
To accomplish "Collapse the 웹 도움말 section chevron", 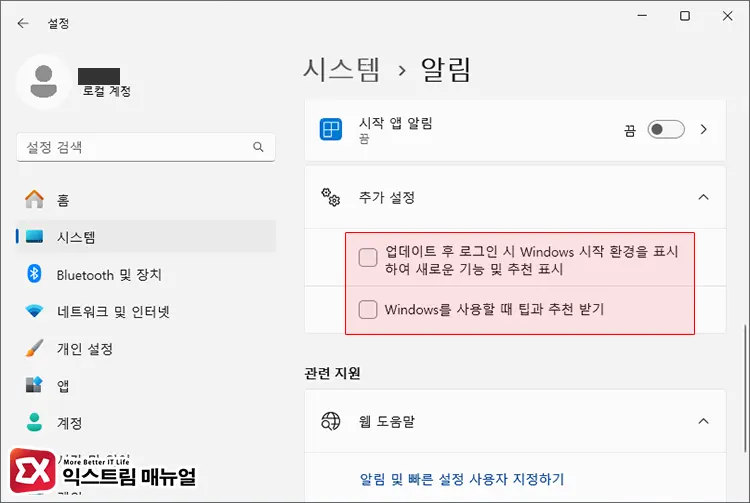I will coord(703,421).
